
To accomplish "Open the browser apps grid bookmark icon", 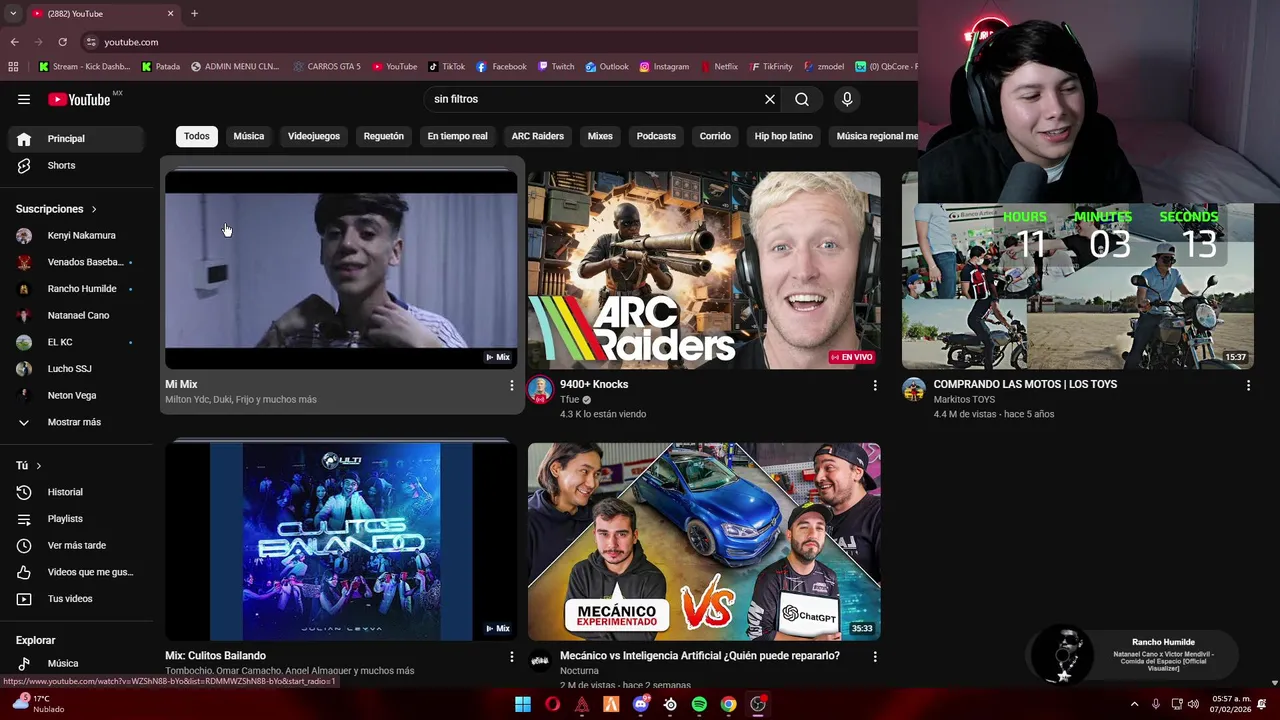I will click(13, 67).
